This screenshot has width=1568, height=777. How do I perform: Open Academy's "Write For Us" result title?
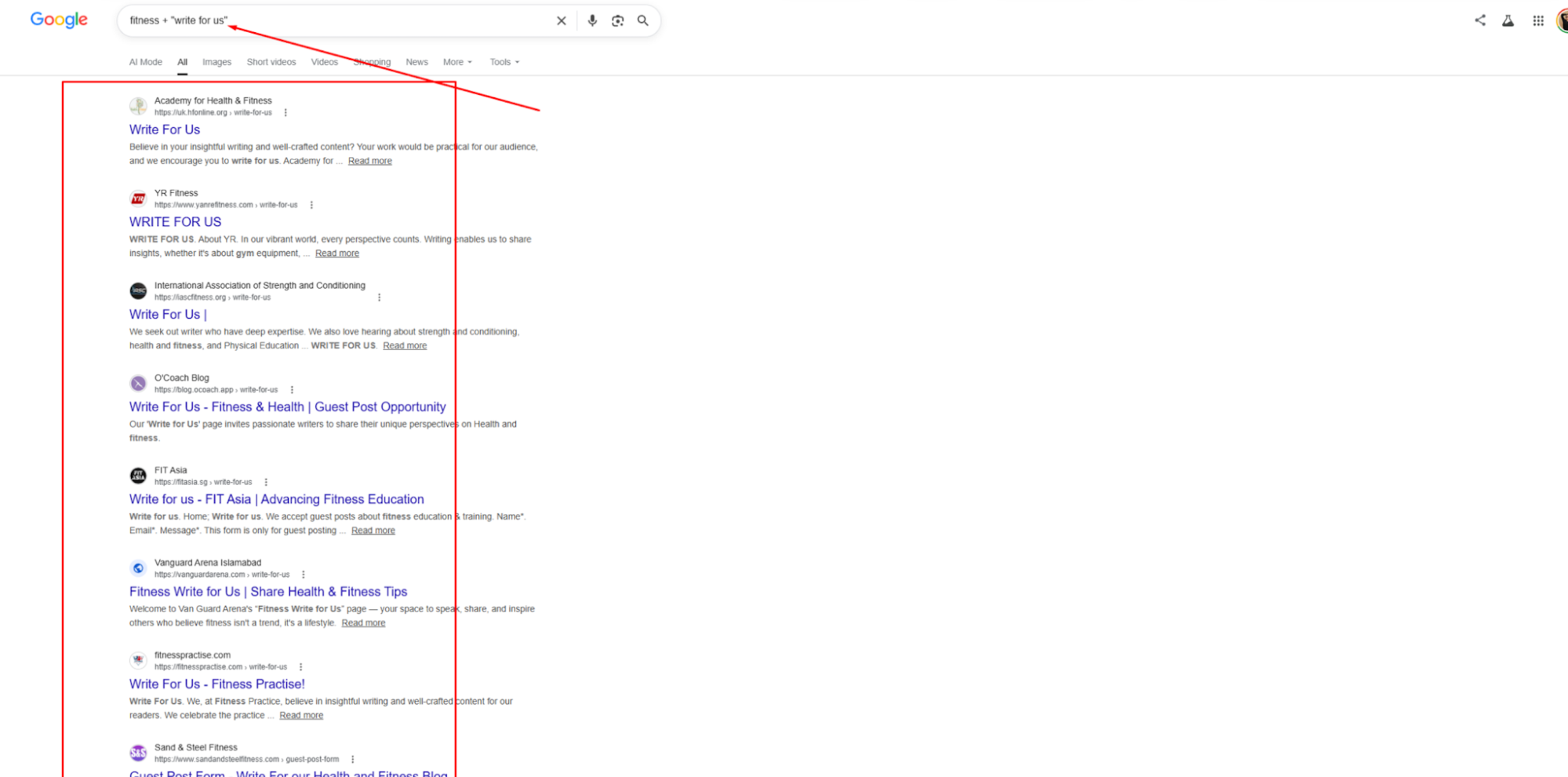pyautogui.click(x=165, y=129)
